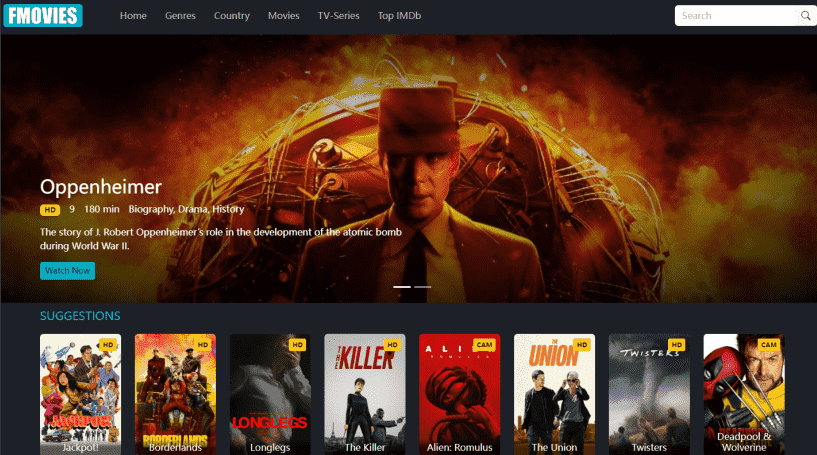Select the Borderlands movie poster
This screenshot has height=455, width=817.
click(175, 394)
